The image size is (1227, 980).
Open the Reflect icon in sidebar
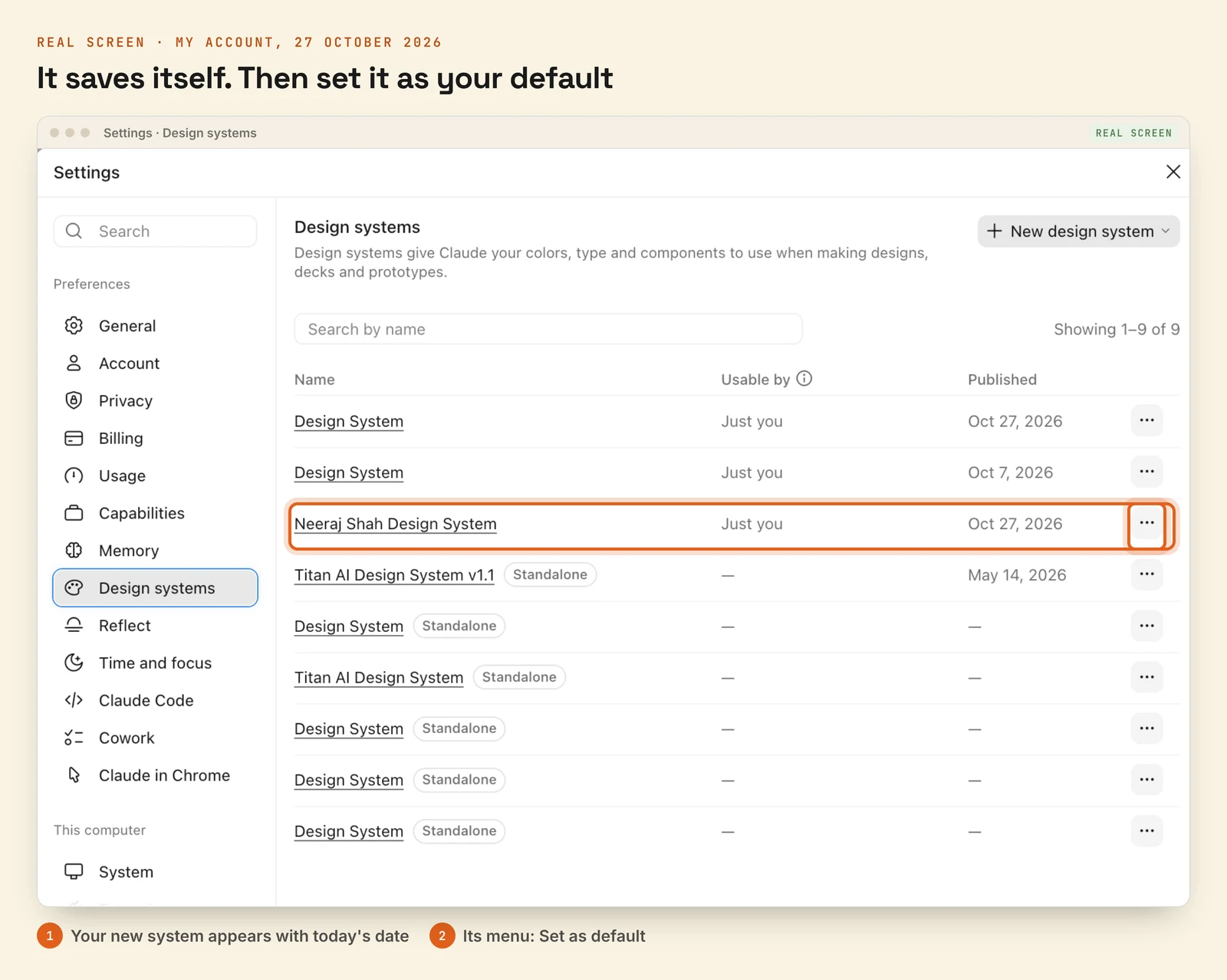pos(74,626)
